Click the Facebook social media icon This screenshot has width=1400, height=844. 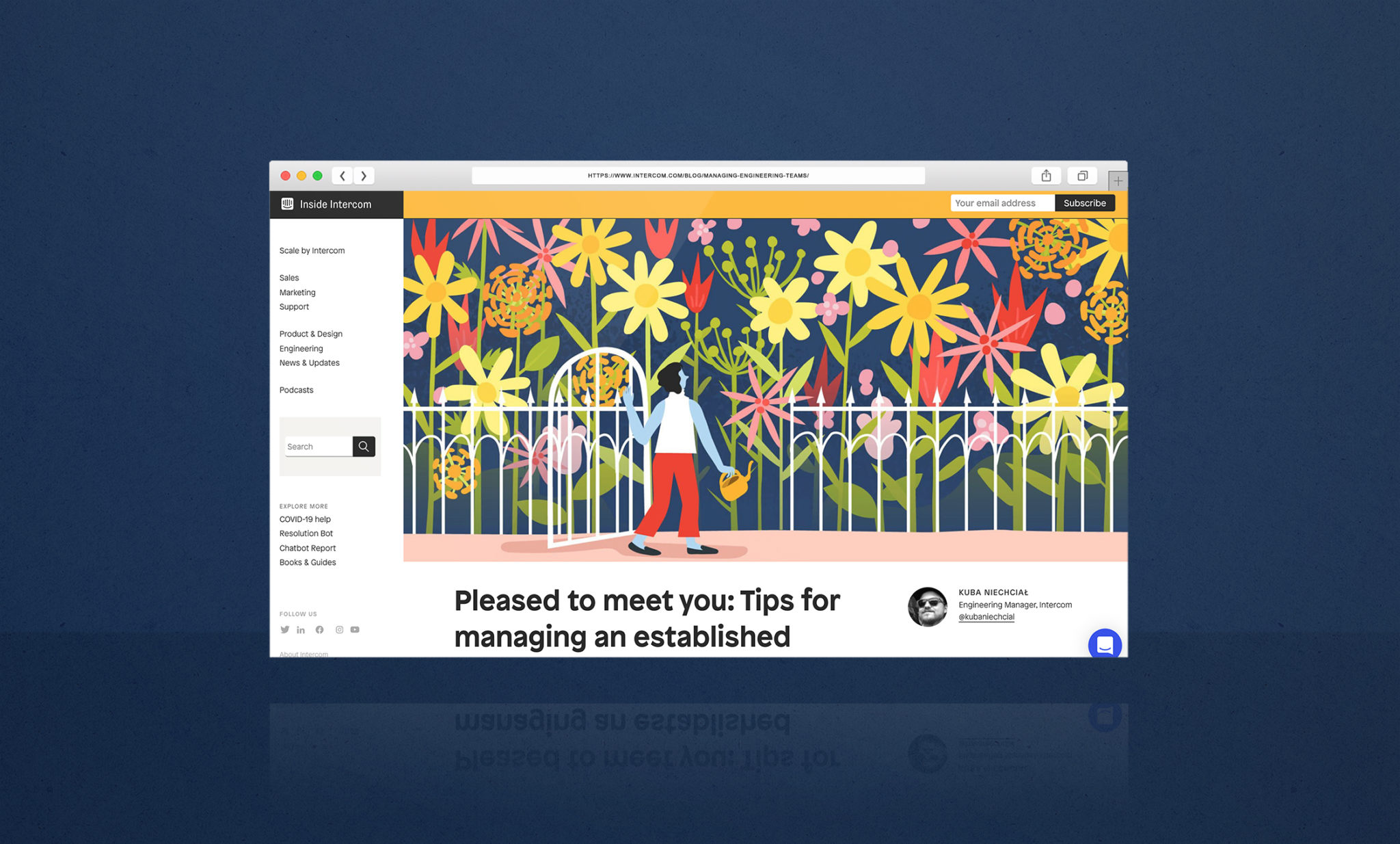[x=320, y=631]
